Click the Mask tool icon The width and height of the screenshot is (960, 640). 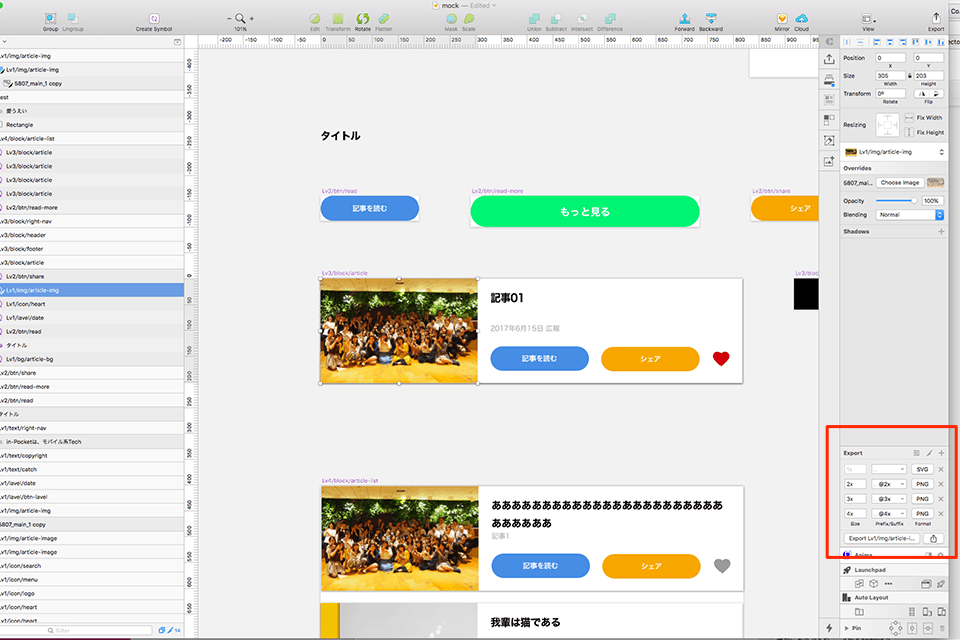(451, 18)
